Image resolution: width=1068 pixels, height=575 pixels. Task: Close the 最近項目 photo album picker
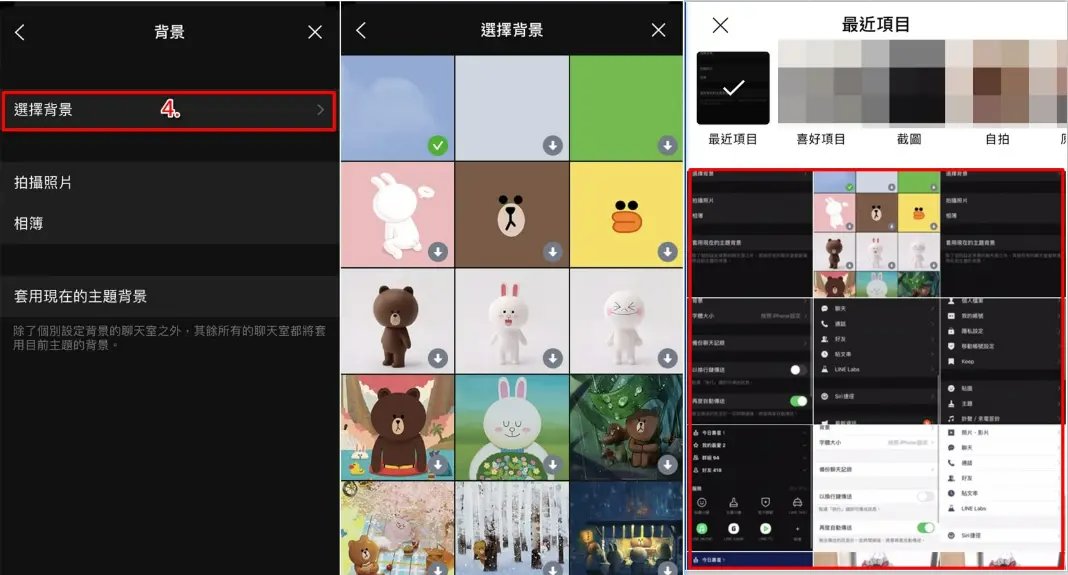click(x=720, y=25)
